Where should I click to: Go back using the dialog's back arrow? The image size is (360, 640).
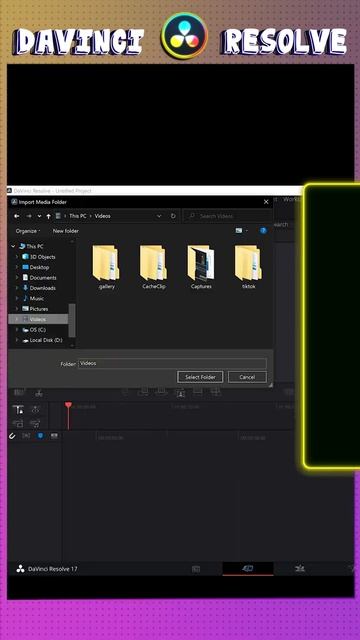pyautogui.click(x=16, y=216)
